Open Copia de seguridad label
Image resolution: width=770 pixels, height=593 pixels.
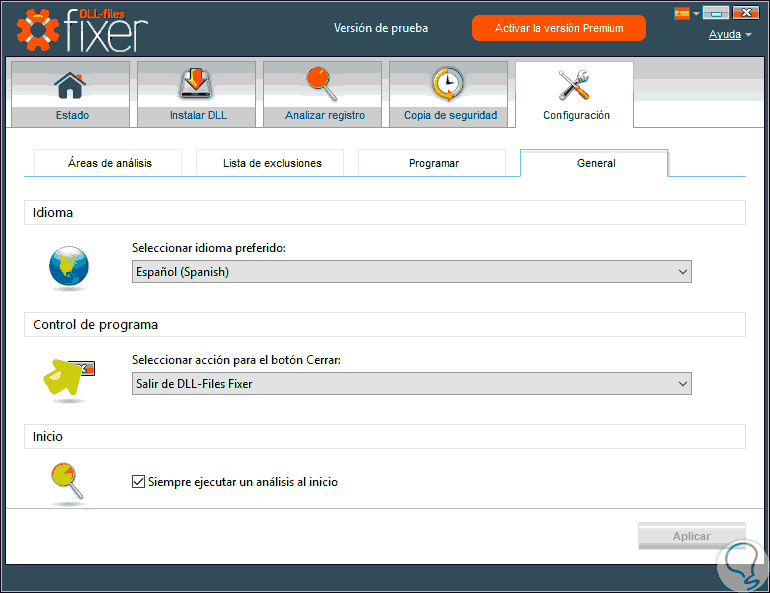click(450, 115)
